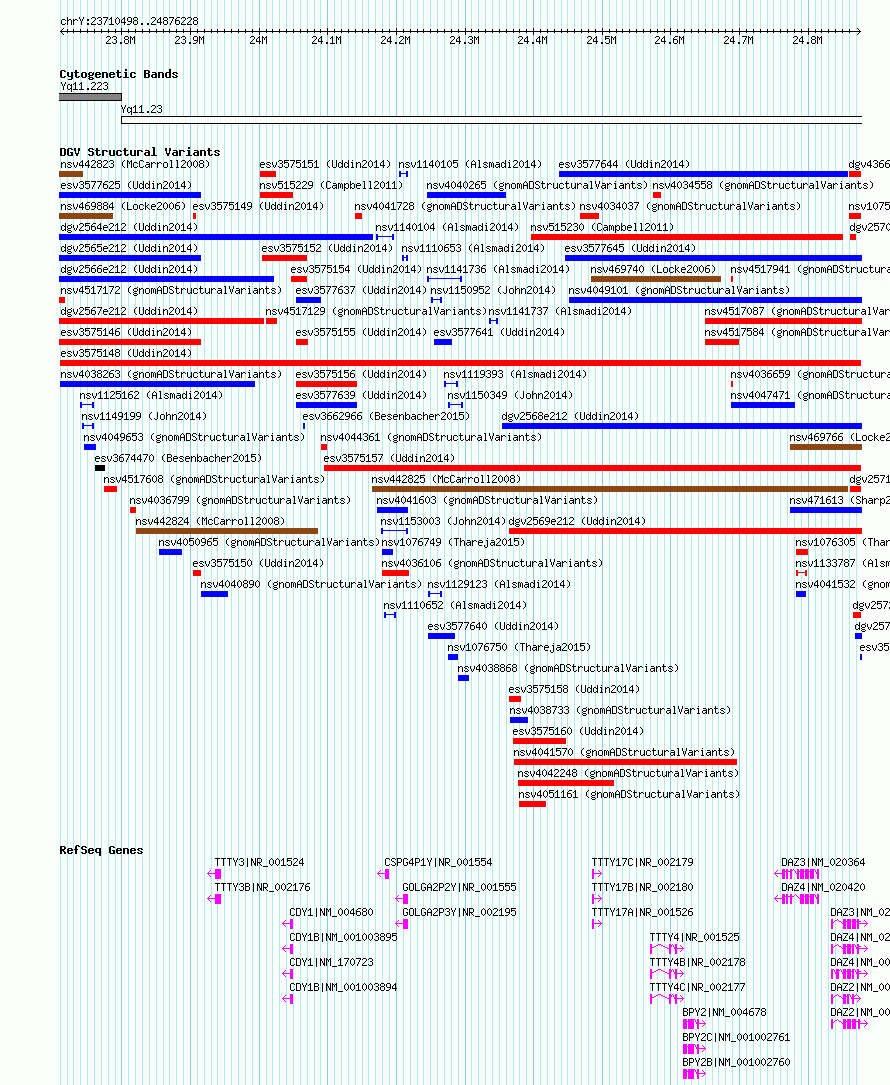Click the brown bar under nsv469740 (Locke2006)

point(655,280)
